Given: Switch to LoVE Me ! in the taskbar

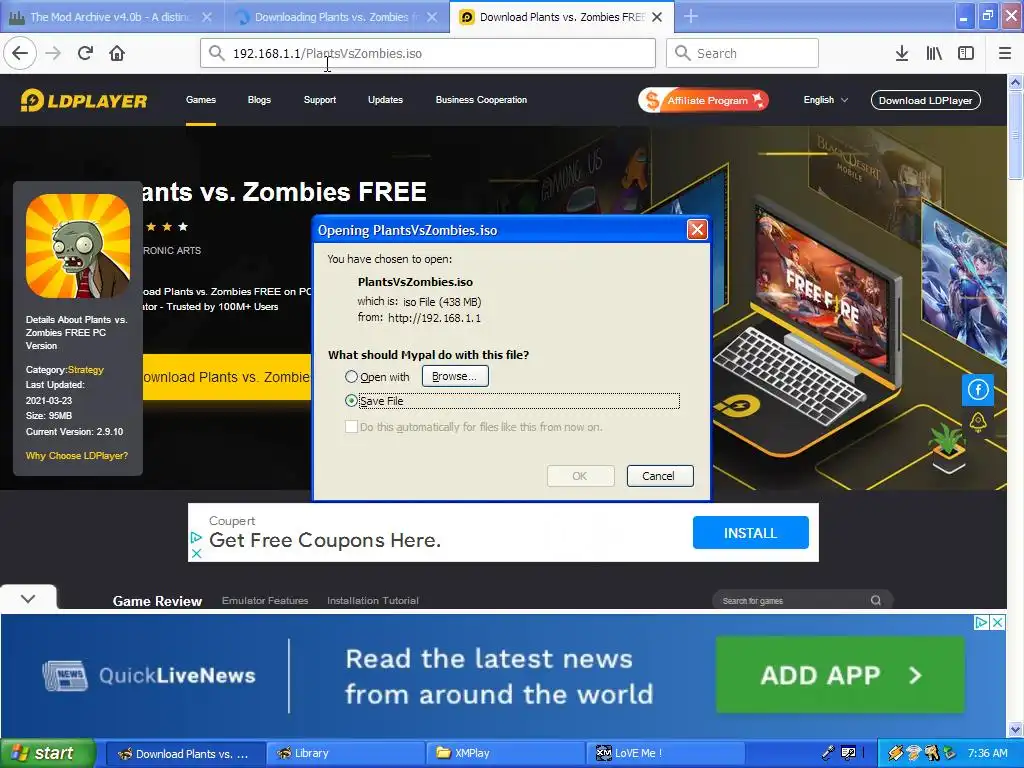Looking at the screenshot, I should coord(666,753).
